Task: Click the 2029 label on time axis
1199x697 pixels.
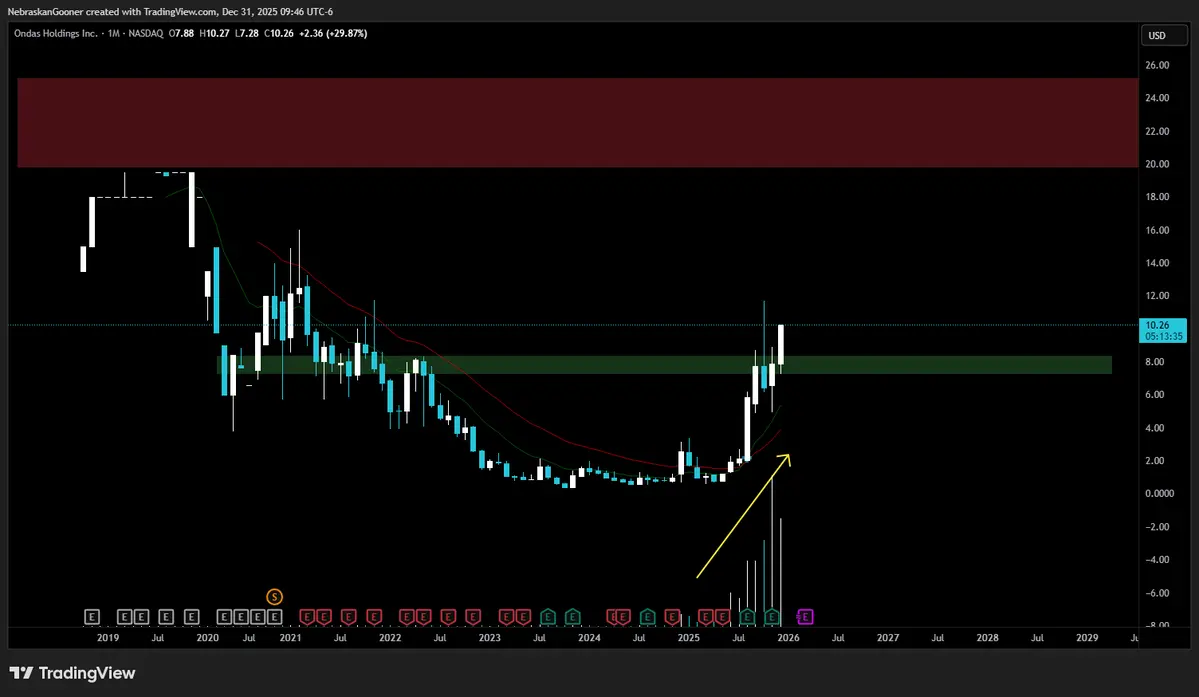Action: pos(1087,637)
